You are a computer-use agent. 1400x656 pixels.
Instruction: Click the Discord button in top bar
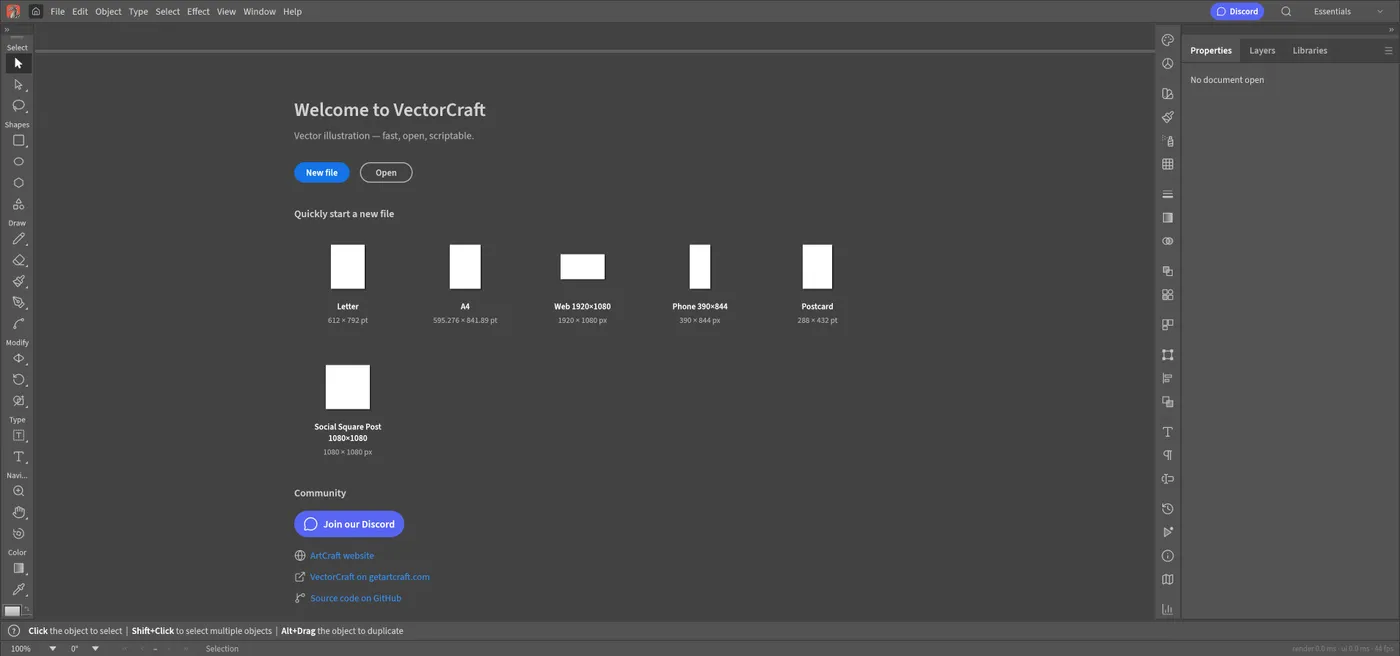pyautogui.click(x=1237, y=12)
